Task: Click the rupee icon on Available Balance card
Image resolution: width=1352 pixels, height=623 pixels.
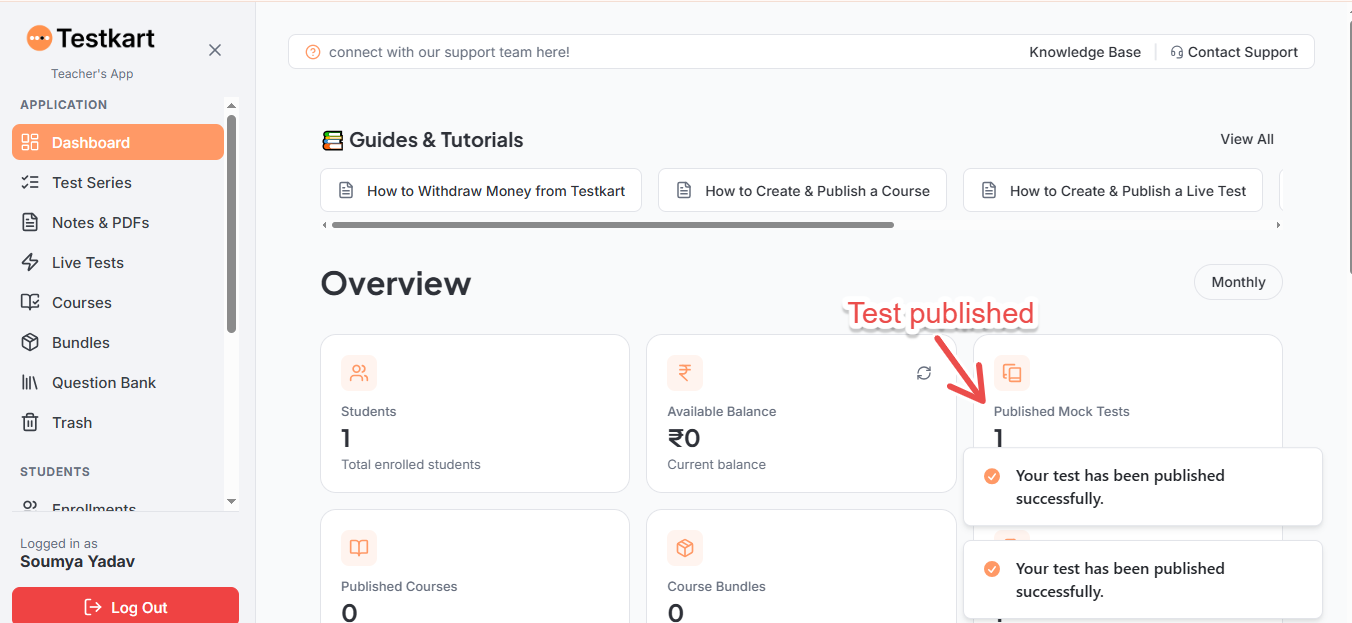Action: 685,373
